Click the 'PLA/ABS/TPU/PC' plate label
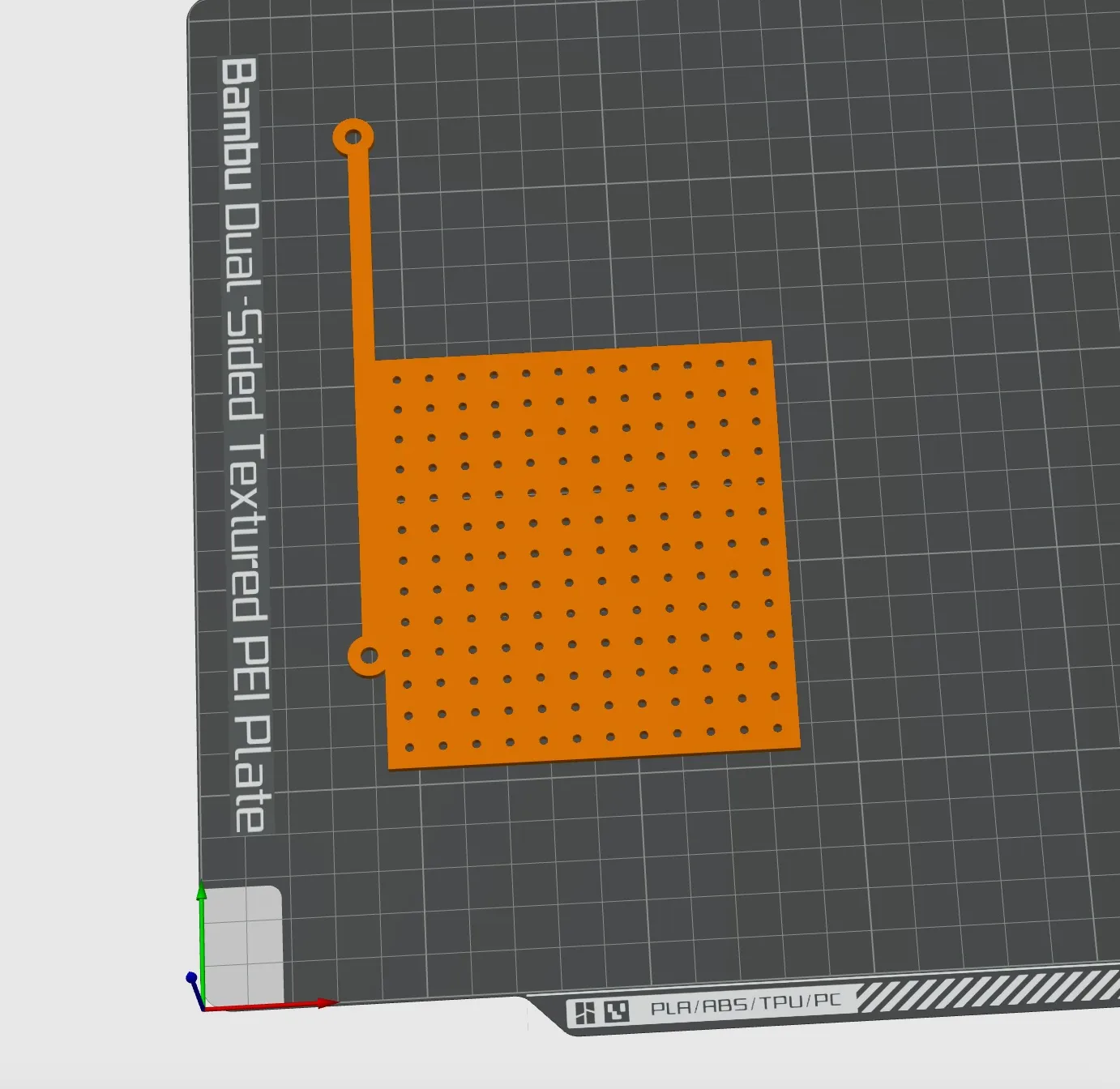The height and width of the screenshot is (1089, 1120). 746,1006
